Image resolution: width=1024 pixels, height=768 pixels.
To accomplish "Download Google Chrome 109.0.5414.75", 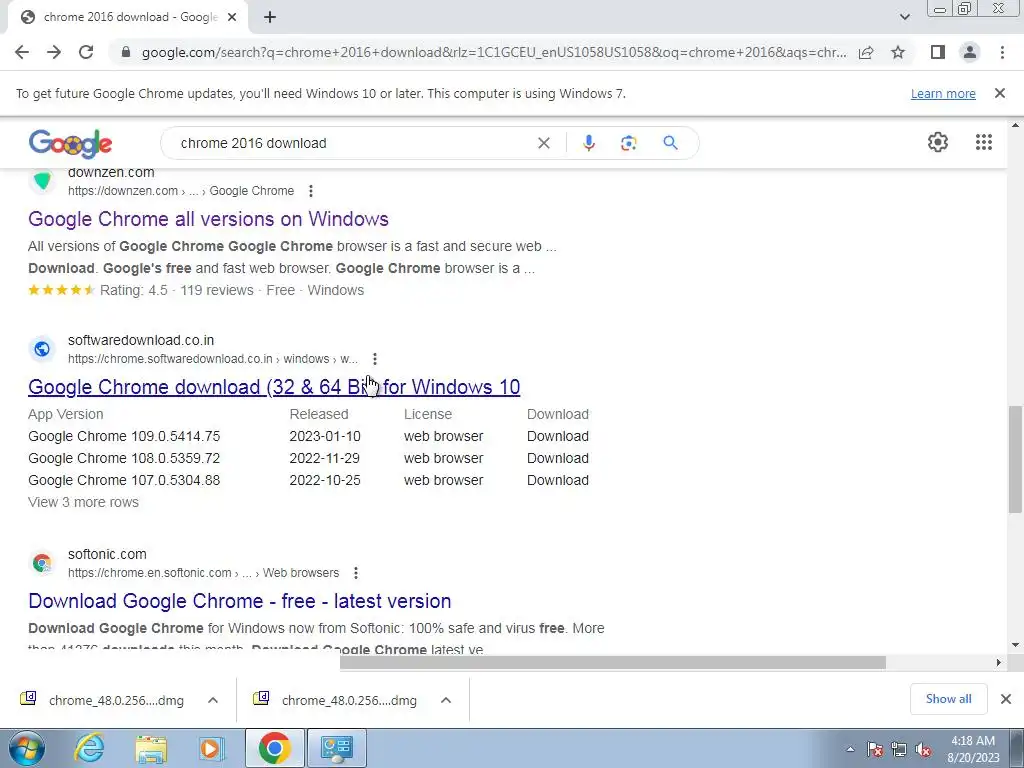I will pyautogui.click(x=558, y=436).
